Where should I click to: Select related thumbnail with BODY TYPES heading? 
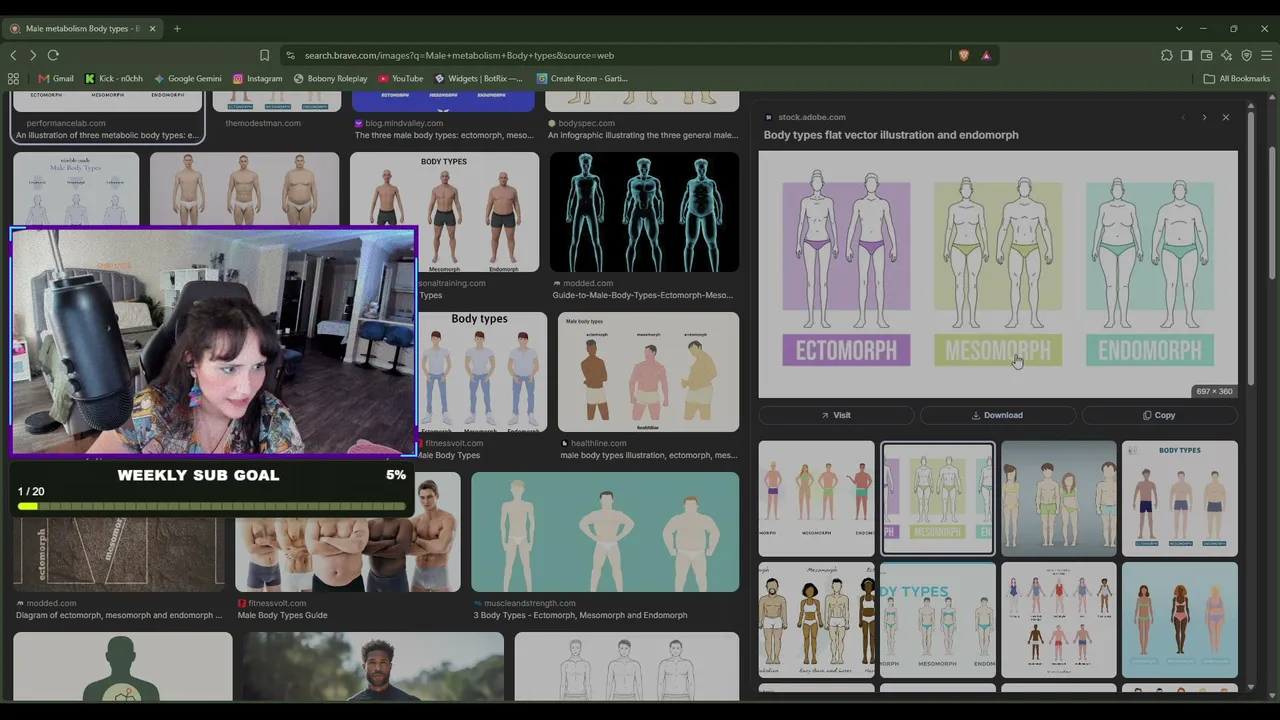click(x=1179, y=498)
